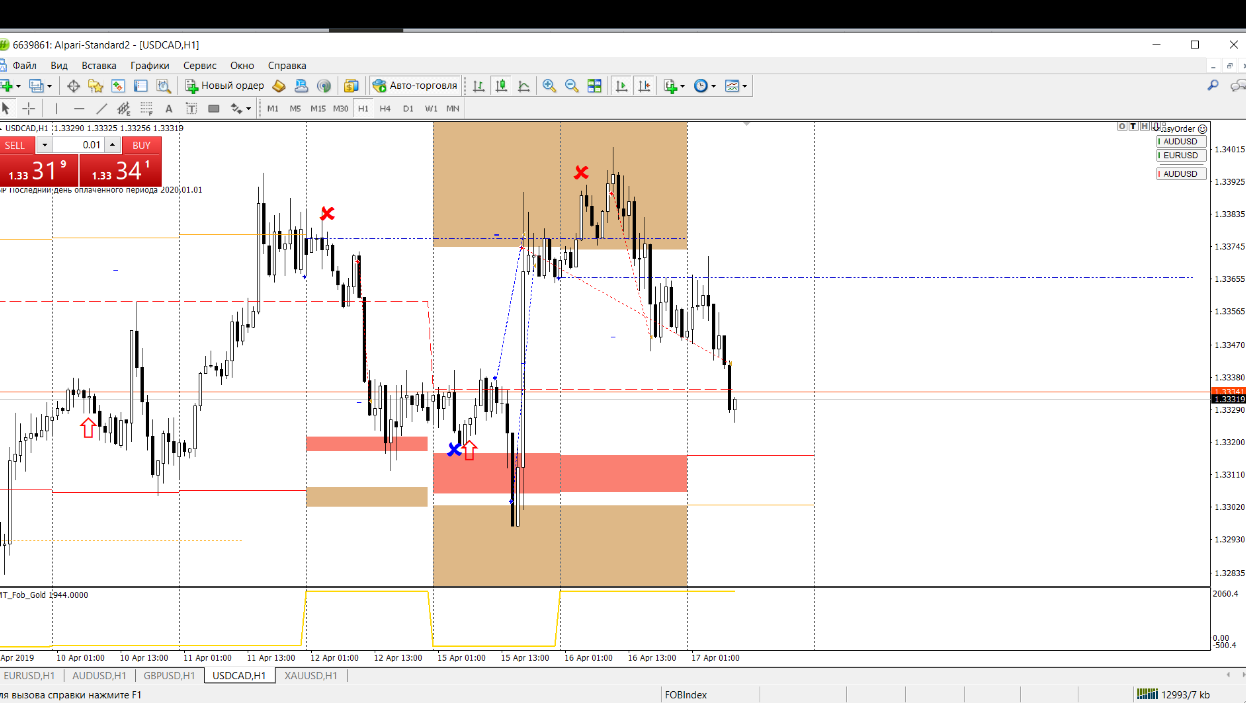Screen dimensions: 1246x703
Task: Open the Графики menu
Action: (x=149, y=65)
